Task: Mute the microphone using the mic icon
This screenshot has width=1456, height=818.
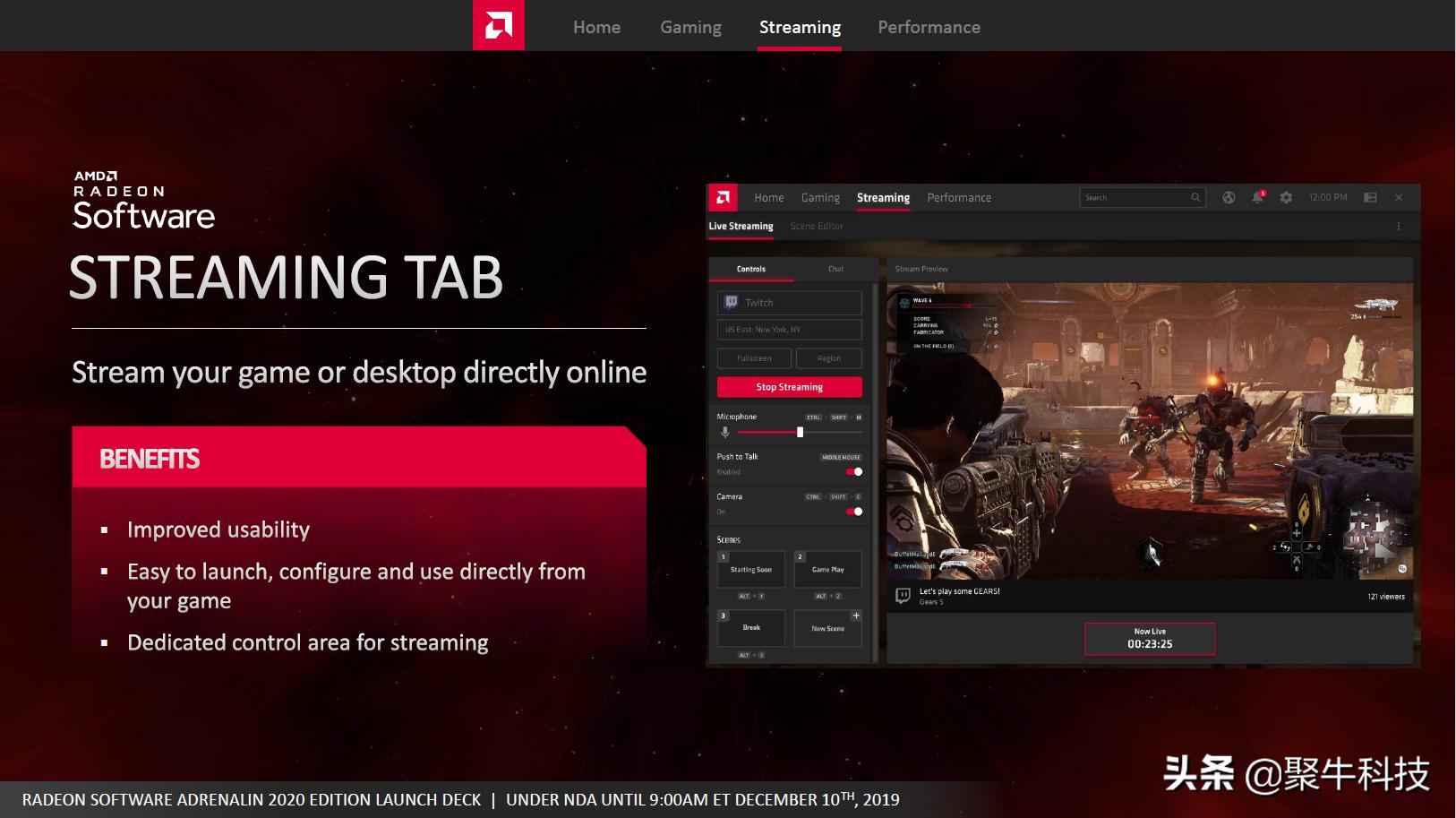Action: click(725, 432)
